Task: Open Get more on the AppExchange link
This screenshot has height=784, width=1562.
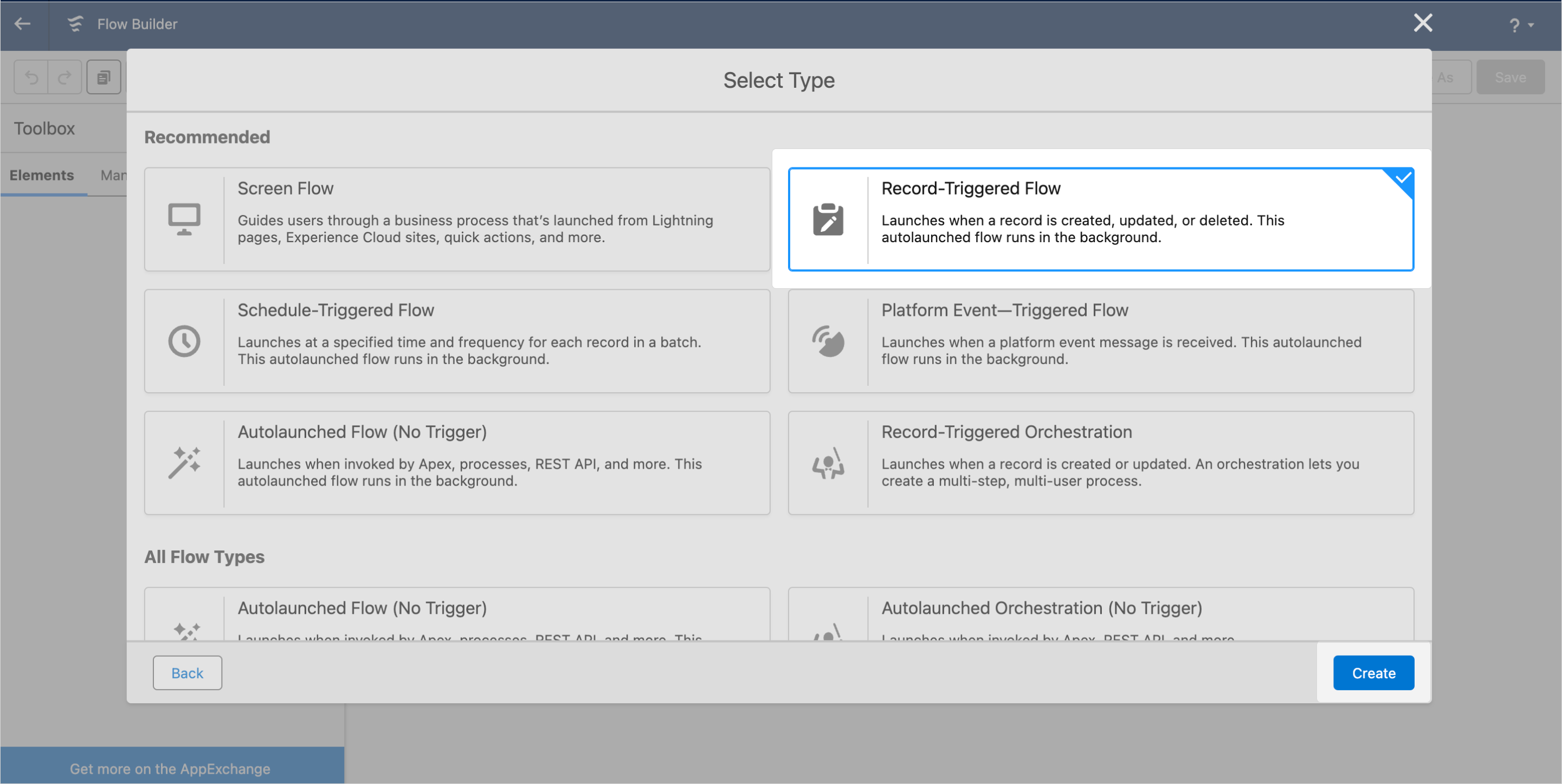Action: (x=170, y=768)
